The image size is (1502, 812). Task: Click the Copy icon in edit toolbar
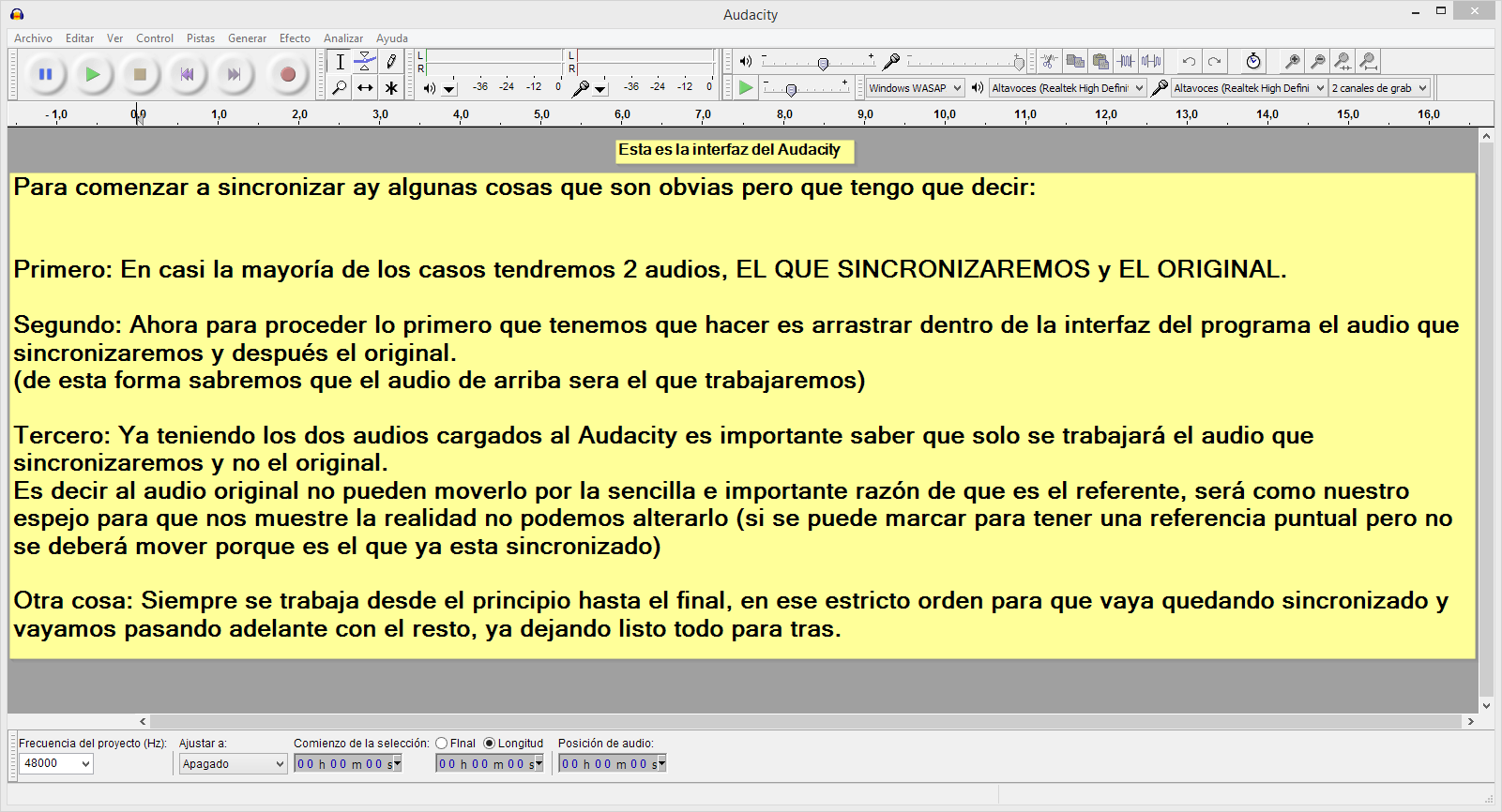(1075, 61)
